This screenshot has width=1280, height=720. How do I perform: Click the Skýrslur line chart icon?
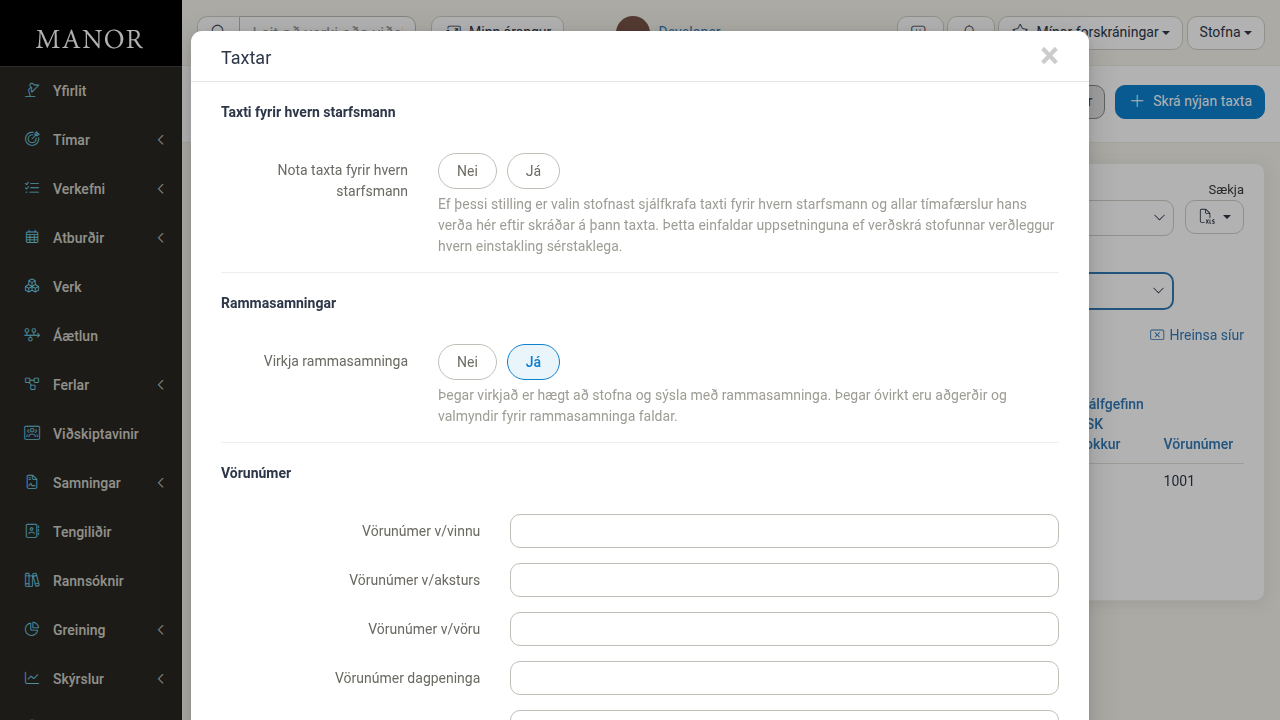32,679
